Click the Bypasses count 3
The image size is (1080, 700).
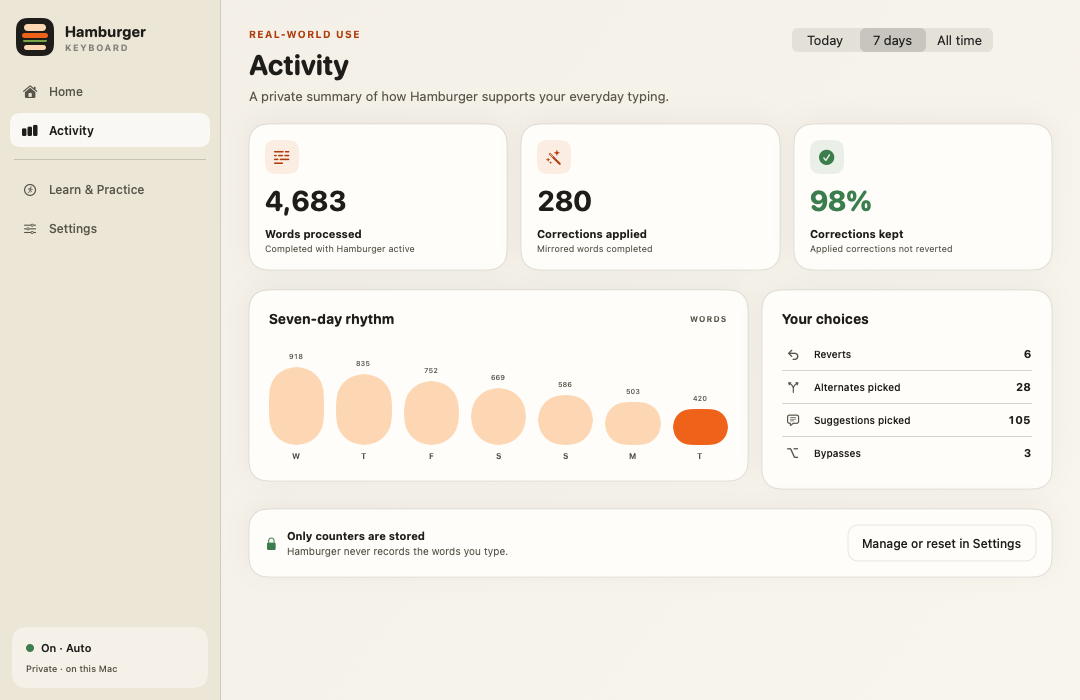1028,453
